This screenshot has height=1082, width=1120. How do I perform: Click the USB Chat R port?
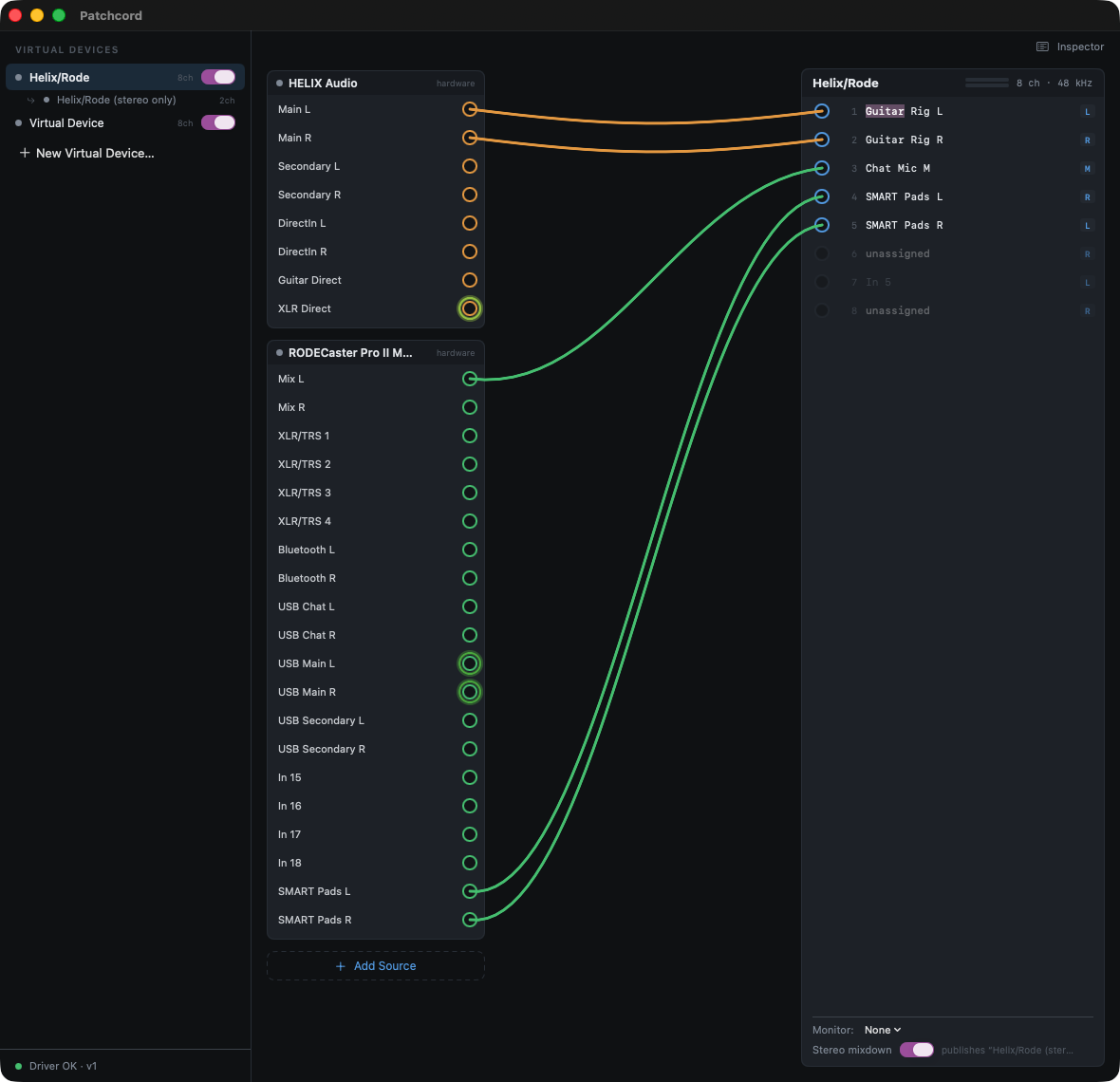click(x=469, y=635)
